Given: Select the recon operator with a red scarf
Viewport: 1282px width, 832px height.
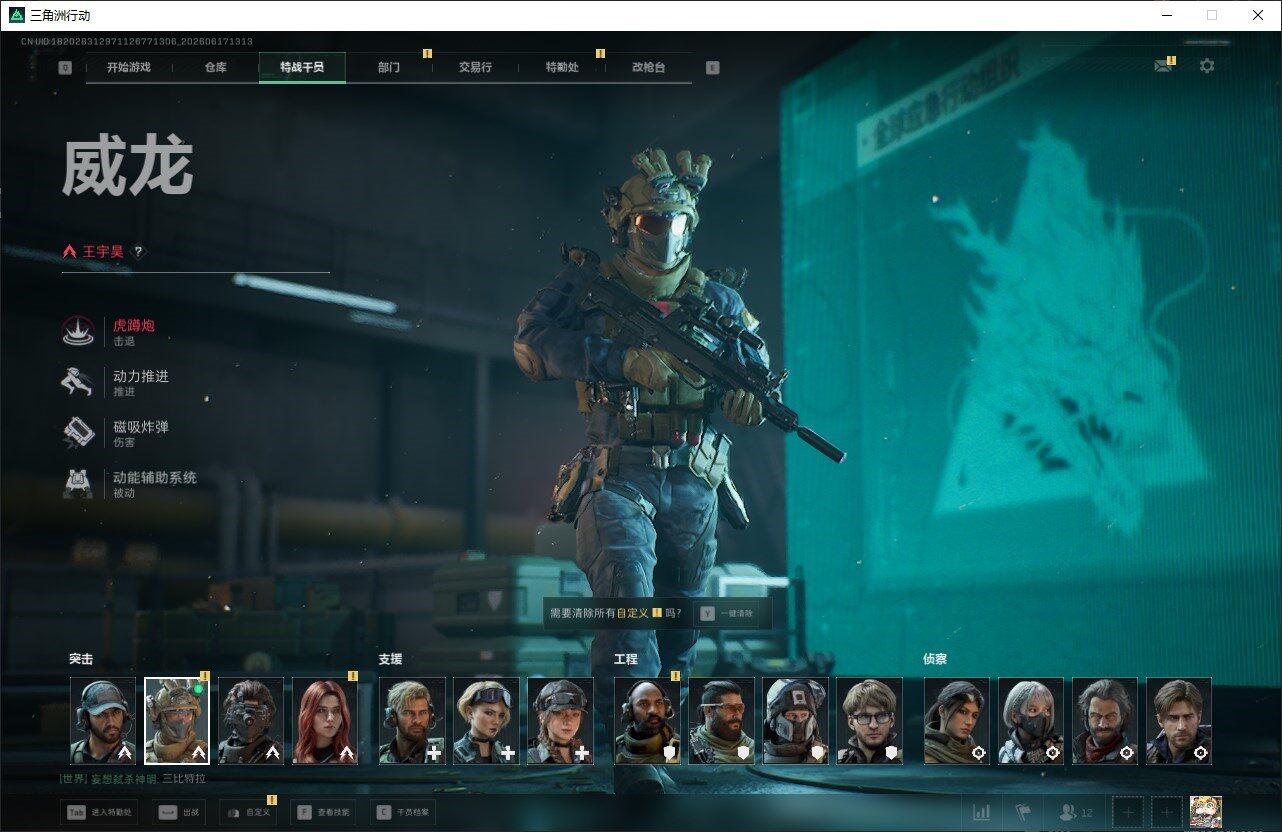Looking at the screenshot, I should (1105, 721).
